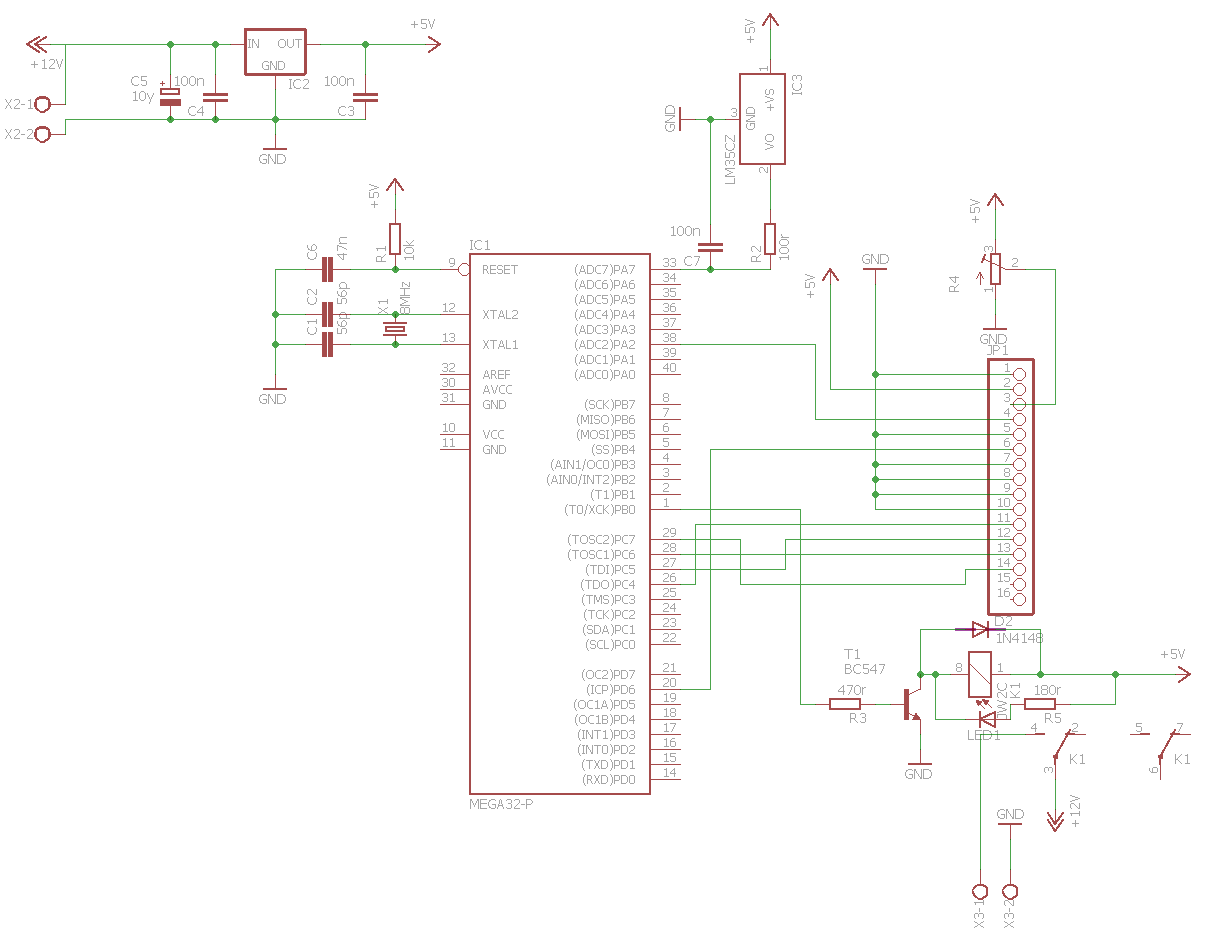Select JP1 header pin 8
1217x935 pixels.
pos(1019,479)
